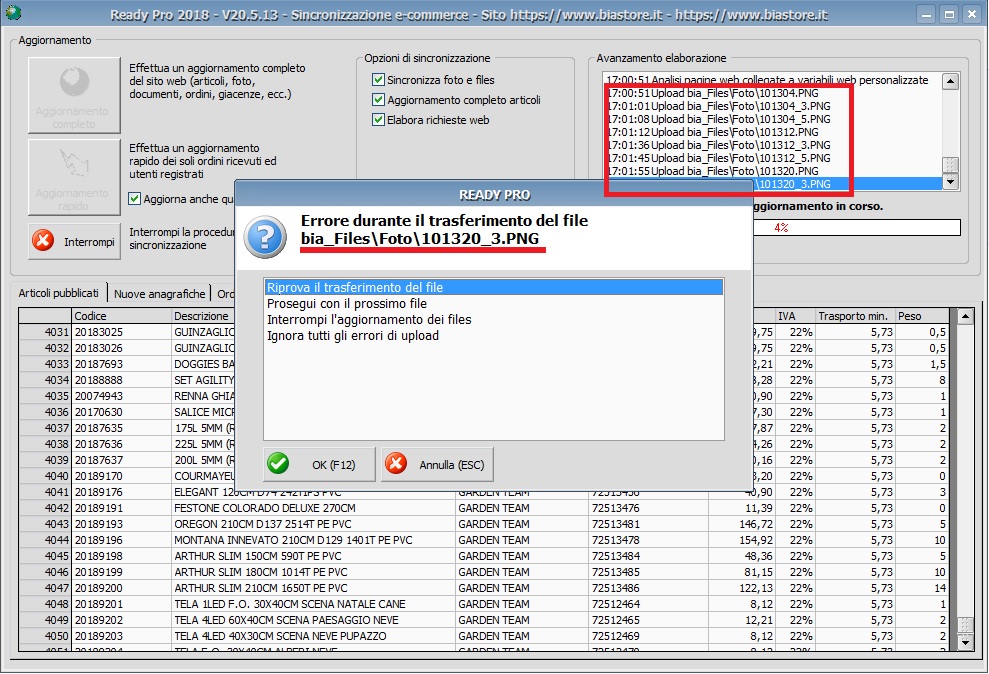Close the Ready Pro synchronization window
Viewport: 989px width, 674px height.
click(x=972, y=15)
